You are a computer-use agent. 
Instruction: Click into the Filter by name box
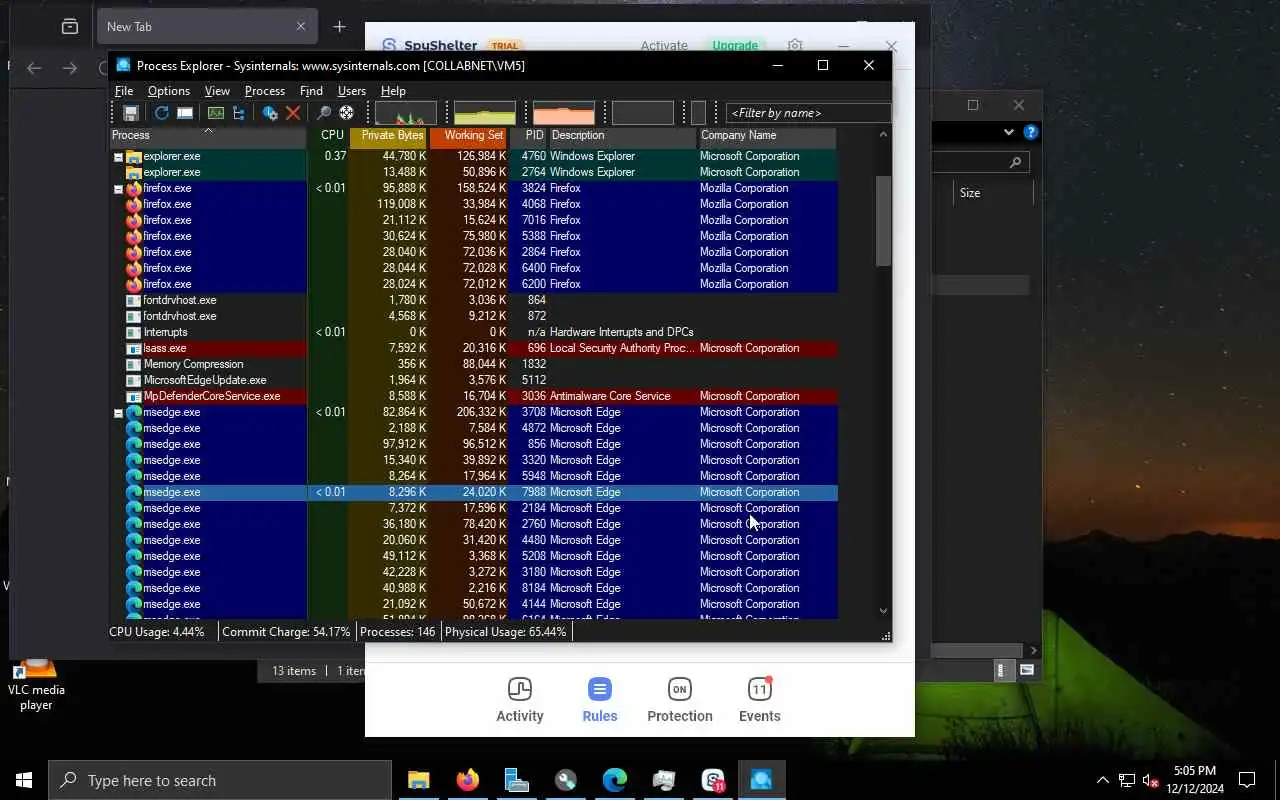point(808,113)
